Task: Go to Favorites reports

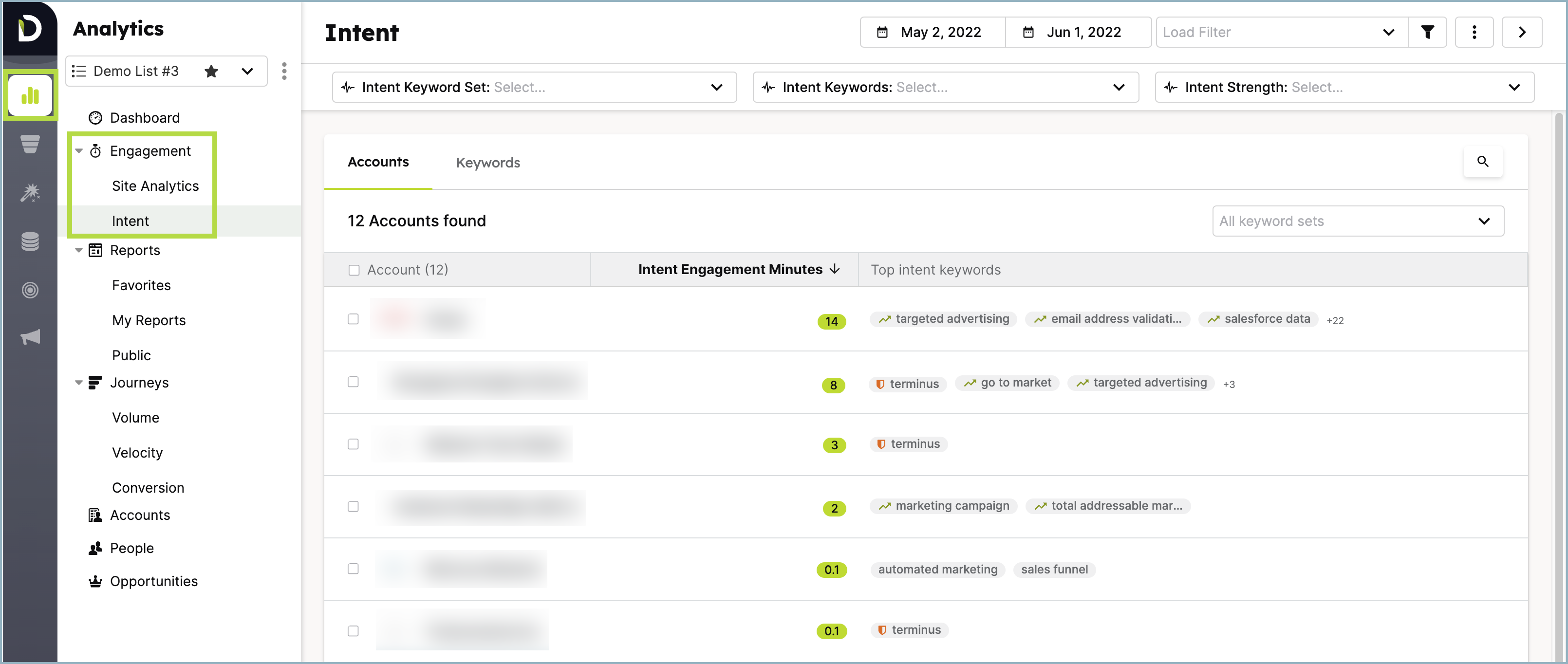Action: point(141,285)
